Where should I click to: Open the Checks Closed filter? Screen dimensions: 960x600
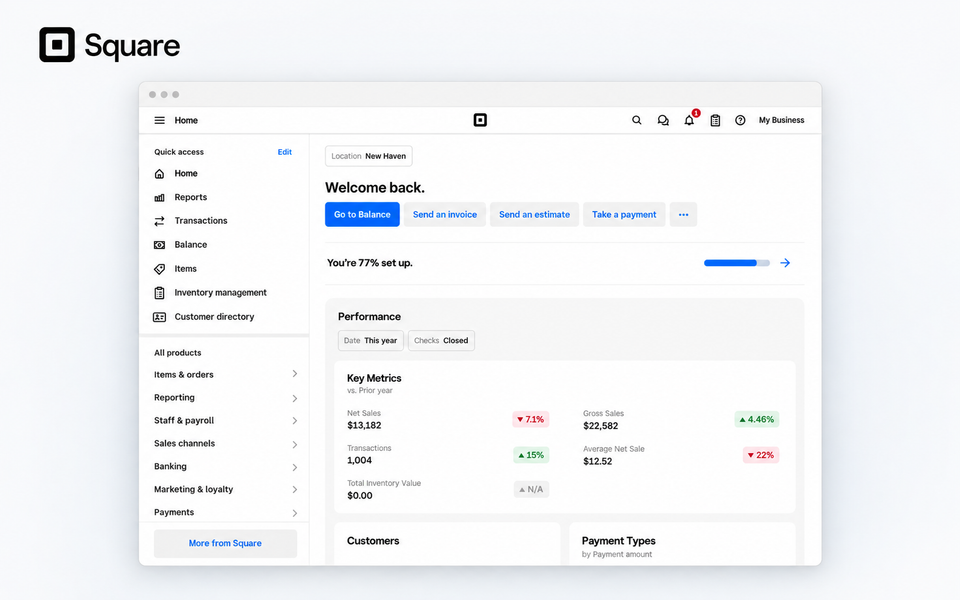click(x=441, y=340)
